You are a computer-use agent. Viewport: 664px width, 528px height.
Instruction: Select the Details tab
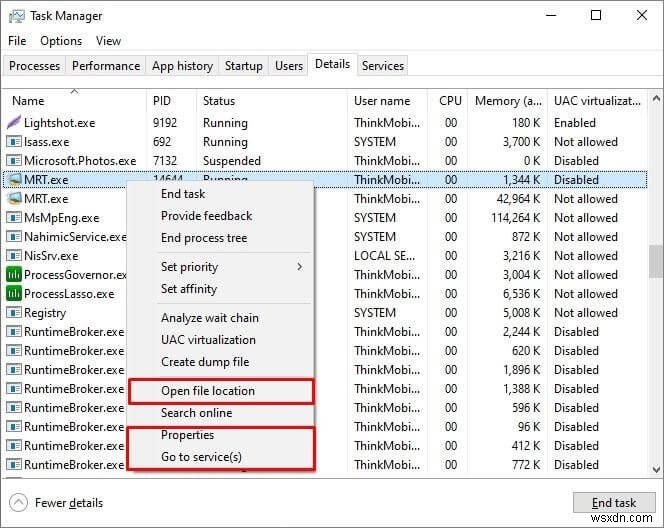point(332,64)
